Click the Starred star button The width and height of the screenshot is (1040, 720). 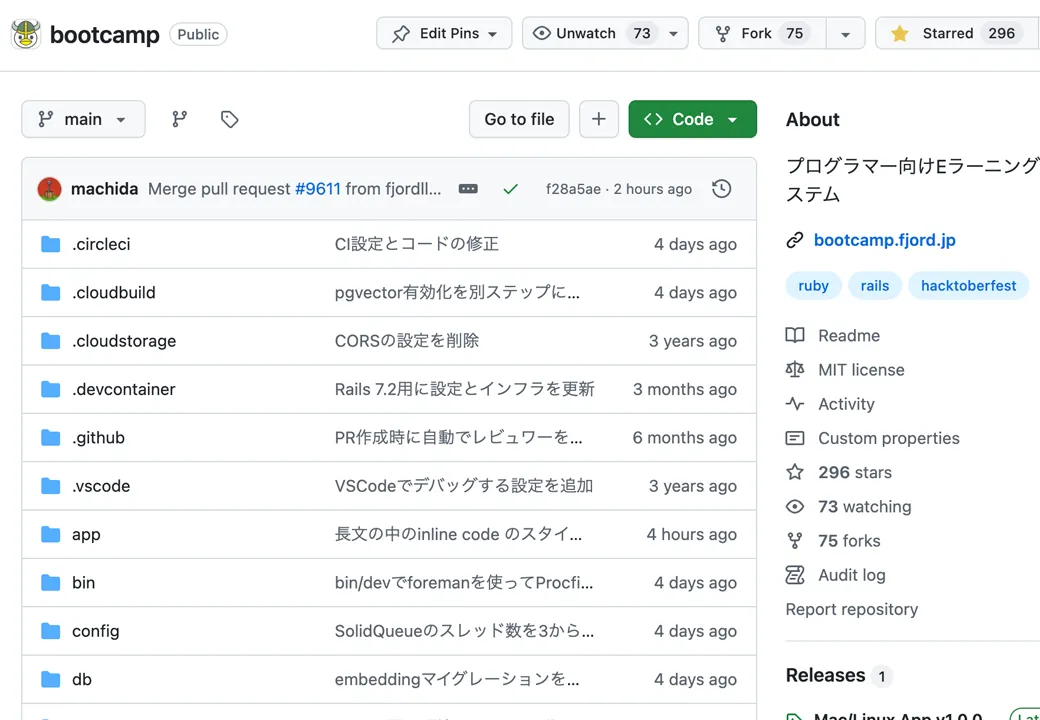[x=957, y=33]
